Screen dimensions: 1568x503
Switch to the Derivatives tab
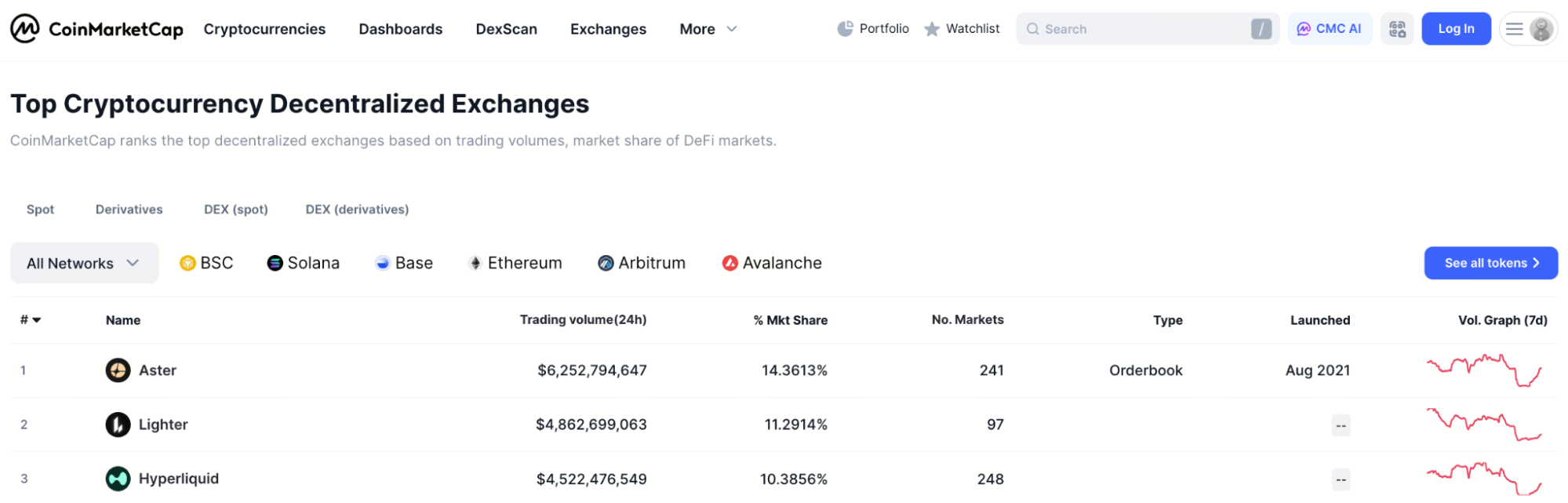pos(129,210)
